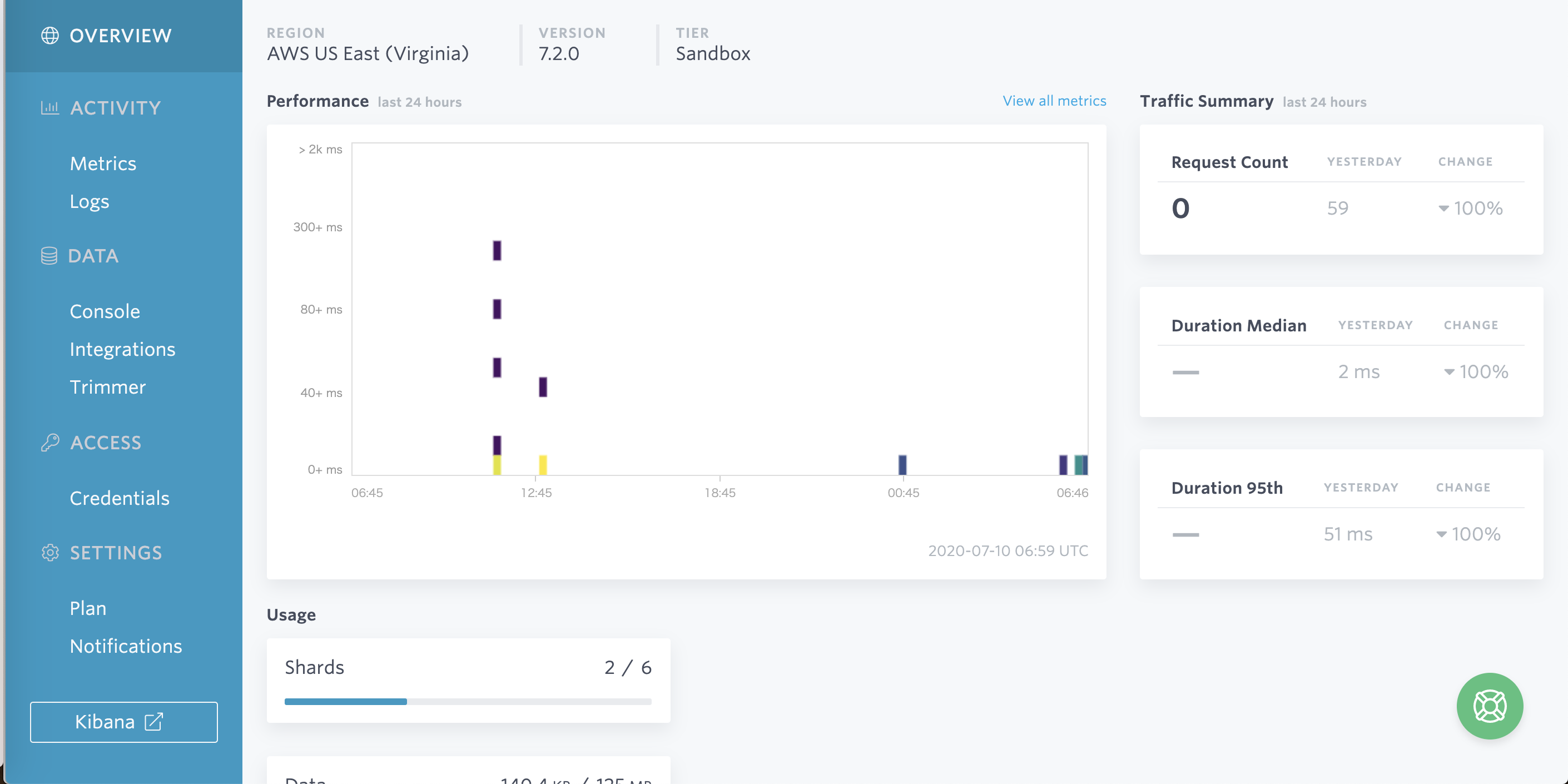The width and height of the screenshot is (1568, 784).
Task: Click Request Count change down-arrow
Action: point(1443,209)
